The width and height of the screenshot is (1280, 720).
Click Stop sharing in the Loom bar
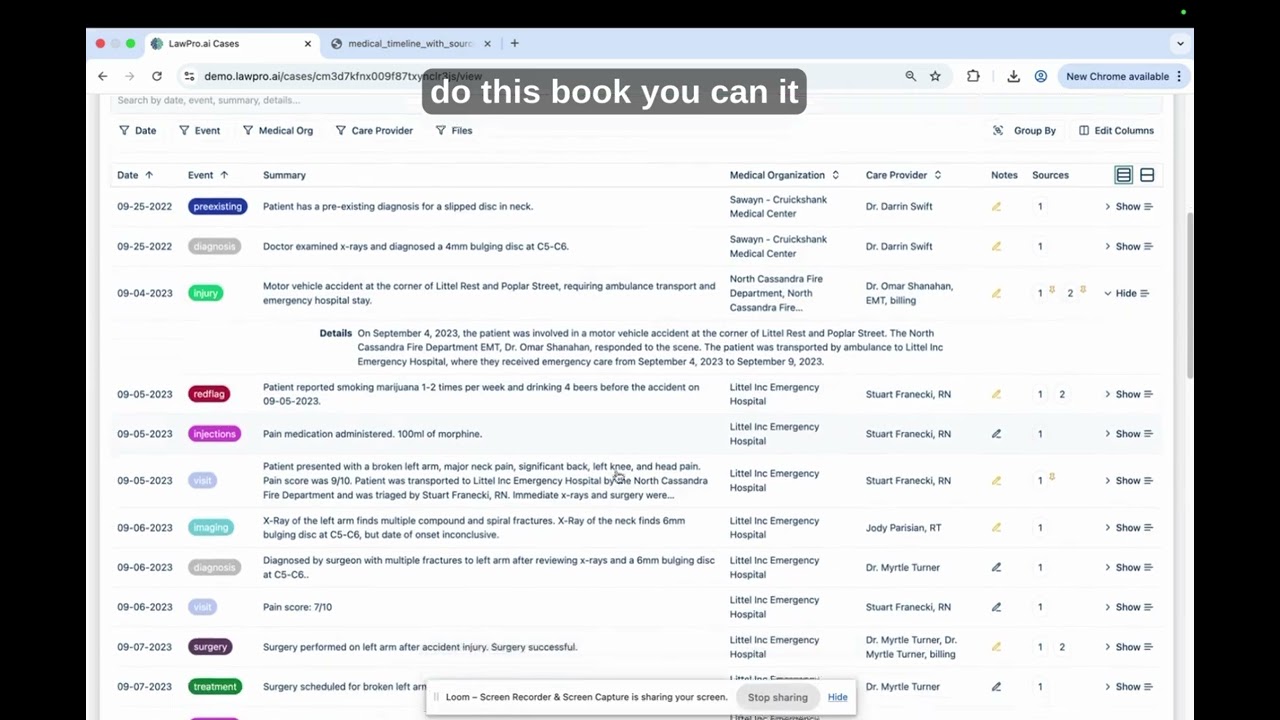coord(777,697)
